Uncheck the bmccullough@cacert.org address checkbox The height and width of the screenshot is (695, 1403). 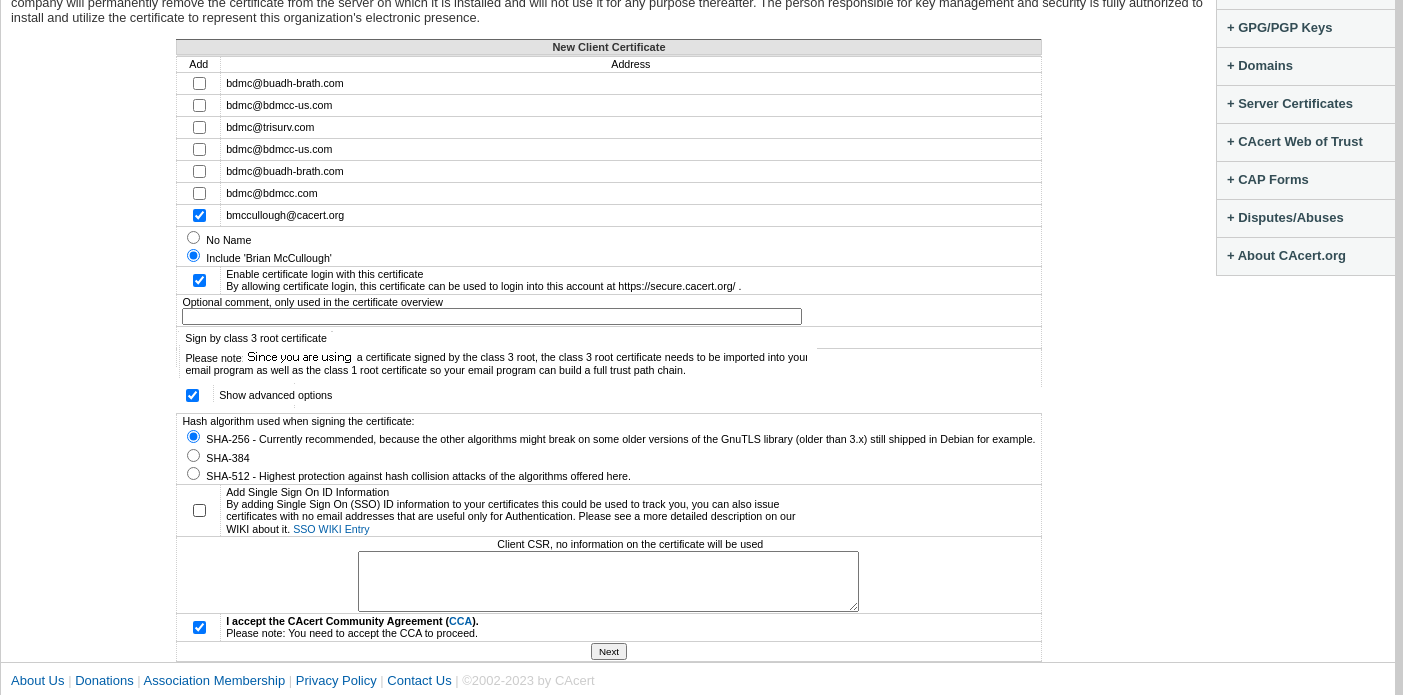(199, 215)
